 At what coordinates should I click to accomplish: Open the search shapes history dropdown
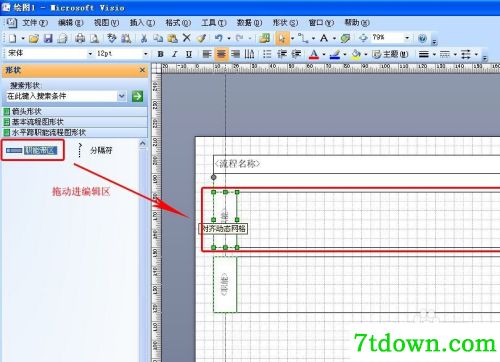[x=122, y=96]
